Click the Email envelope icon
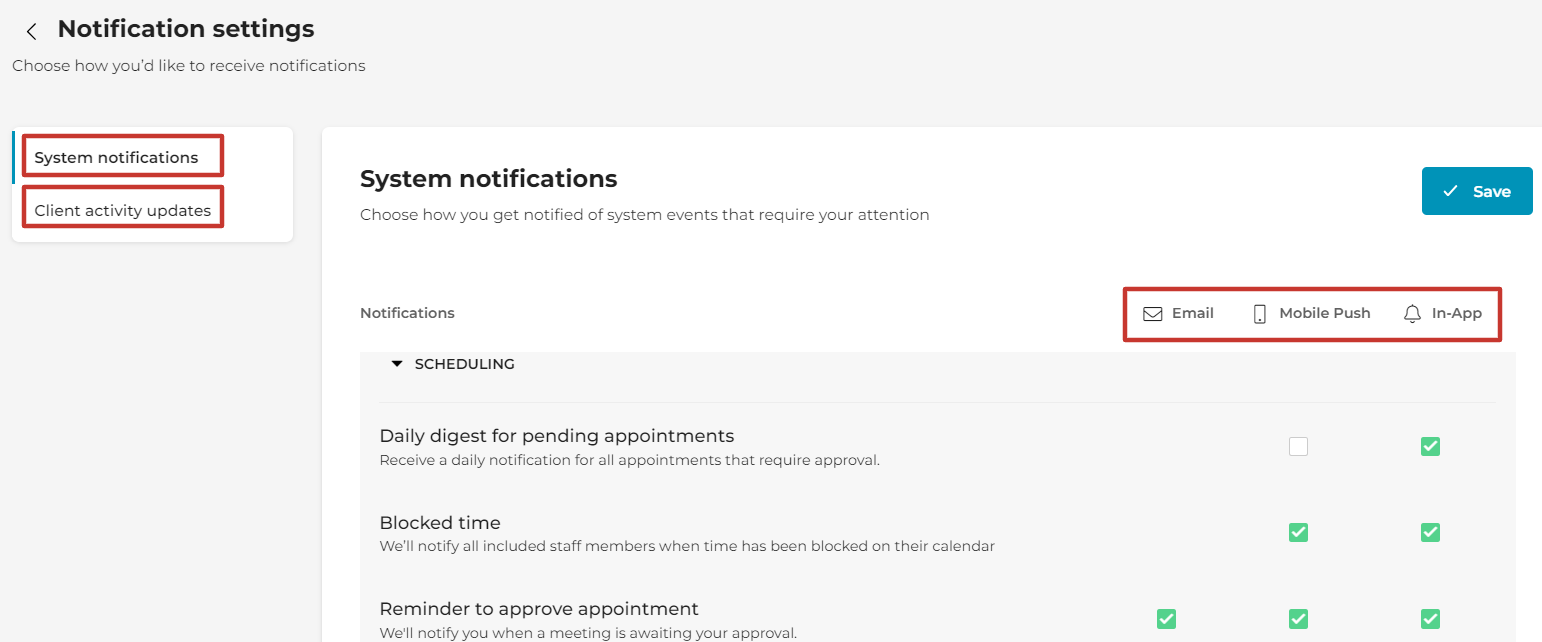This screenshot has height=642, width=1542. pos(1153,314)
